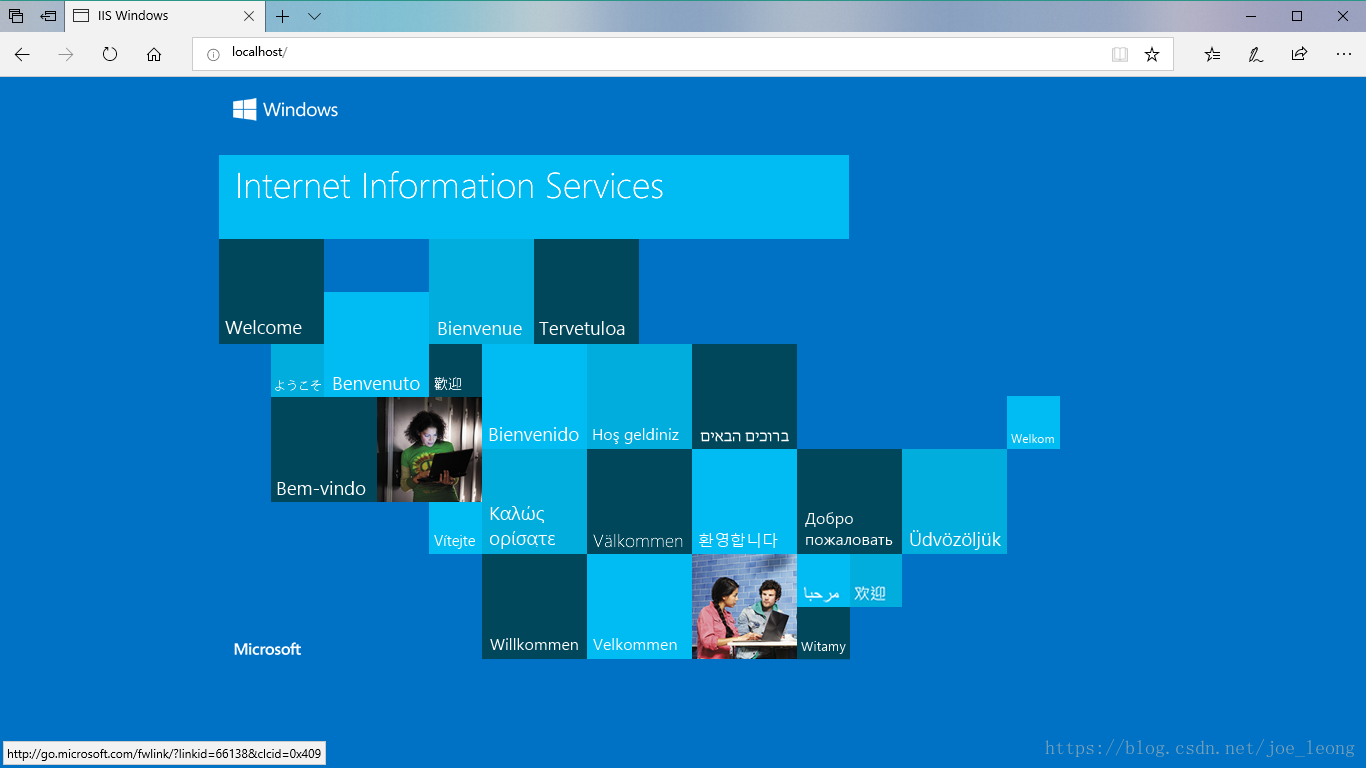Click the Bienvenue tile

pyautogui.click(x=481, y=291)
